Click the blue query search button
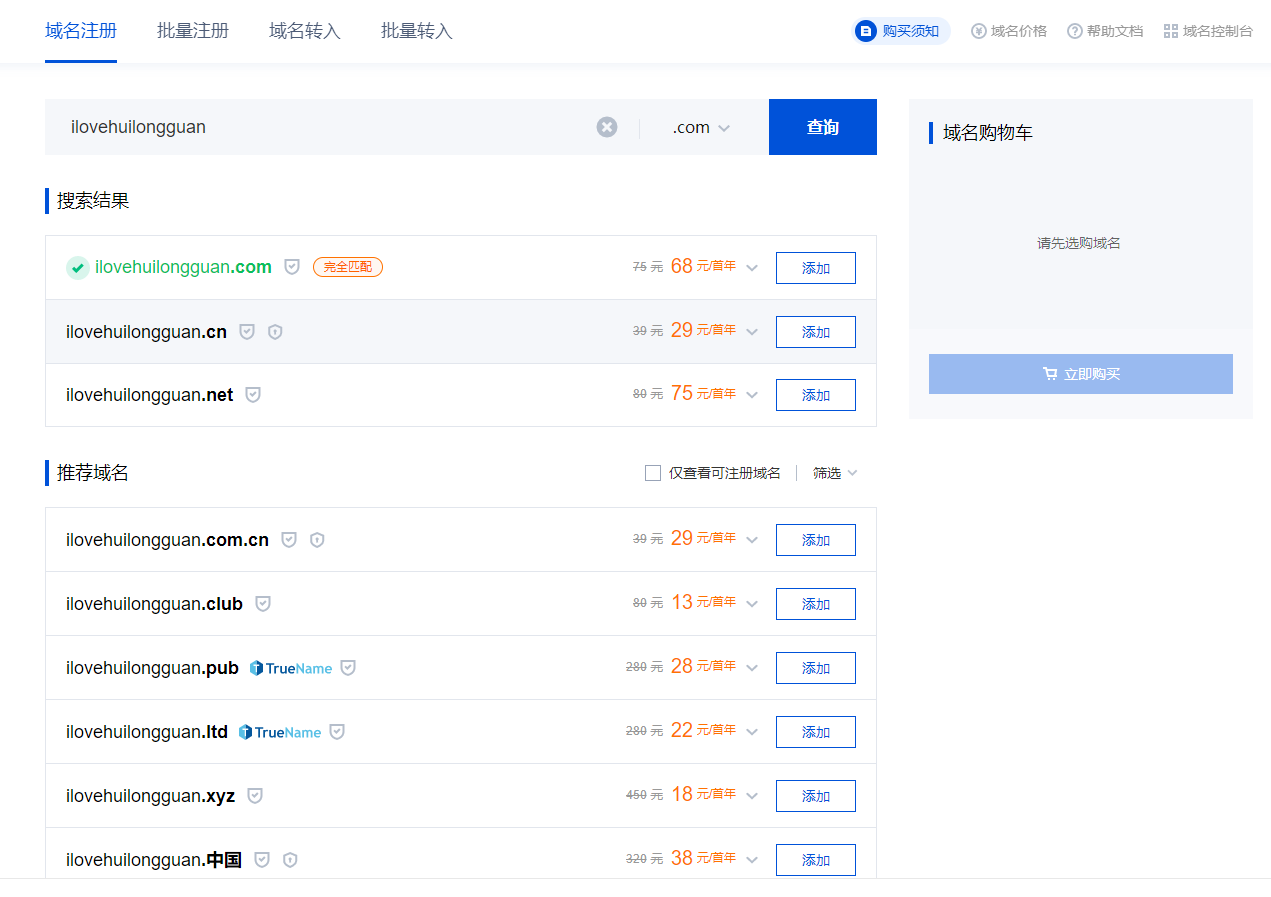This screenshot has width=1271, height=897. 822,127
